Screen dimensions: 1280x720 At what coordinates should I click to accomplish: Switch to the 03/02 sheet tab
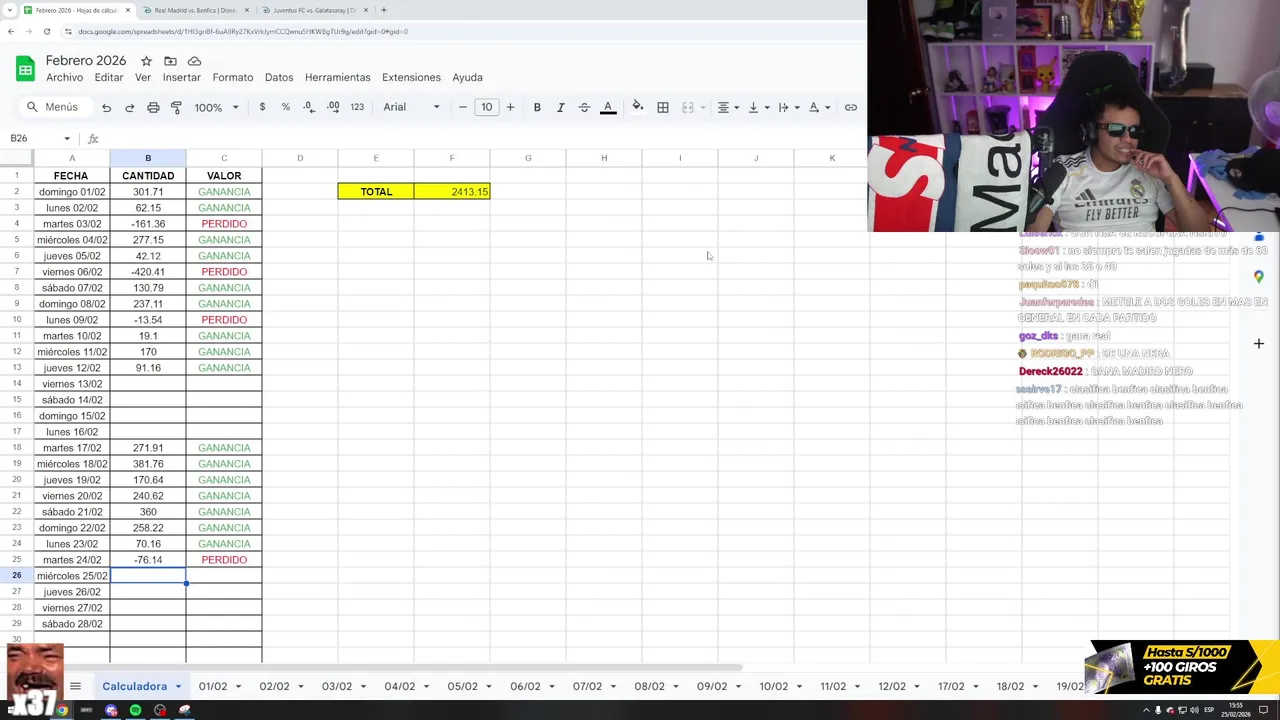click(337, 686)
